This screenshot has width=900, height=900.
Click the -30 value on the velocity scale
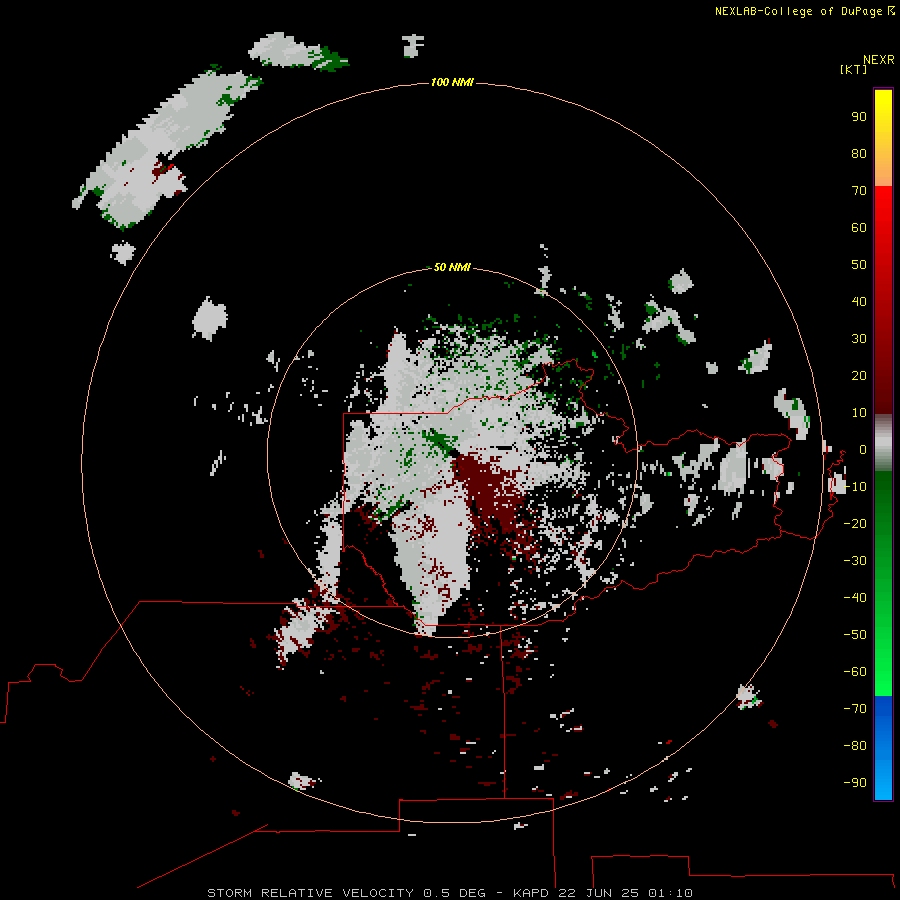click(x=855, y=561)
